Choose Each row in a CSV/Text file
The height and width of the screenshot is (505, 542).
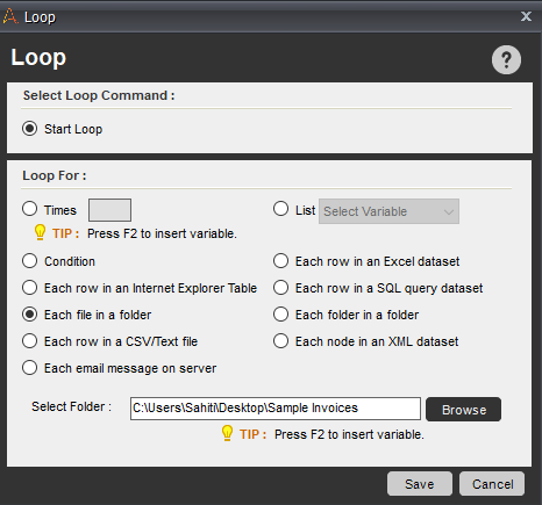point(30,341)
